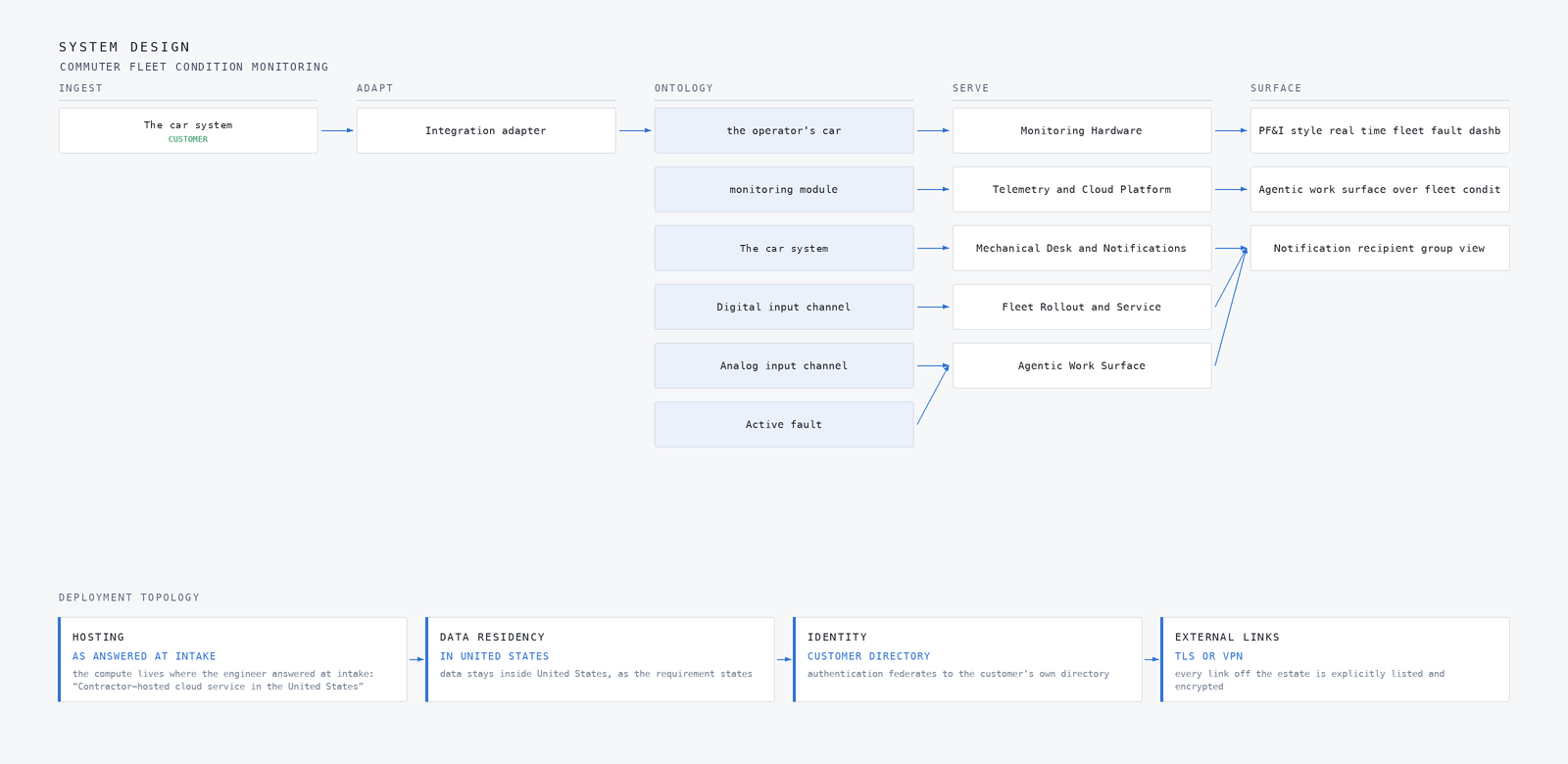This screenshot has width=1568, height=764.
Task: Select the Hosting deployment card
Action: pyautogui.click(x=232, y=659)
